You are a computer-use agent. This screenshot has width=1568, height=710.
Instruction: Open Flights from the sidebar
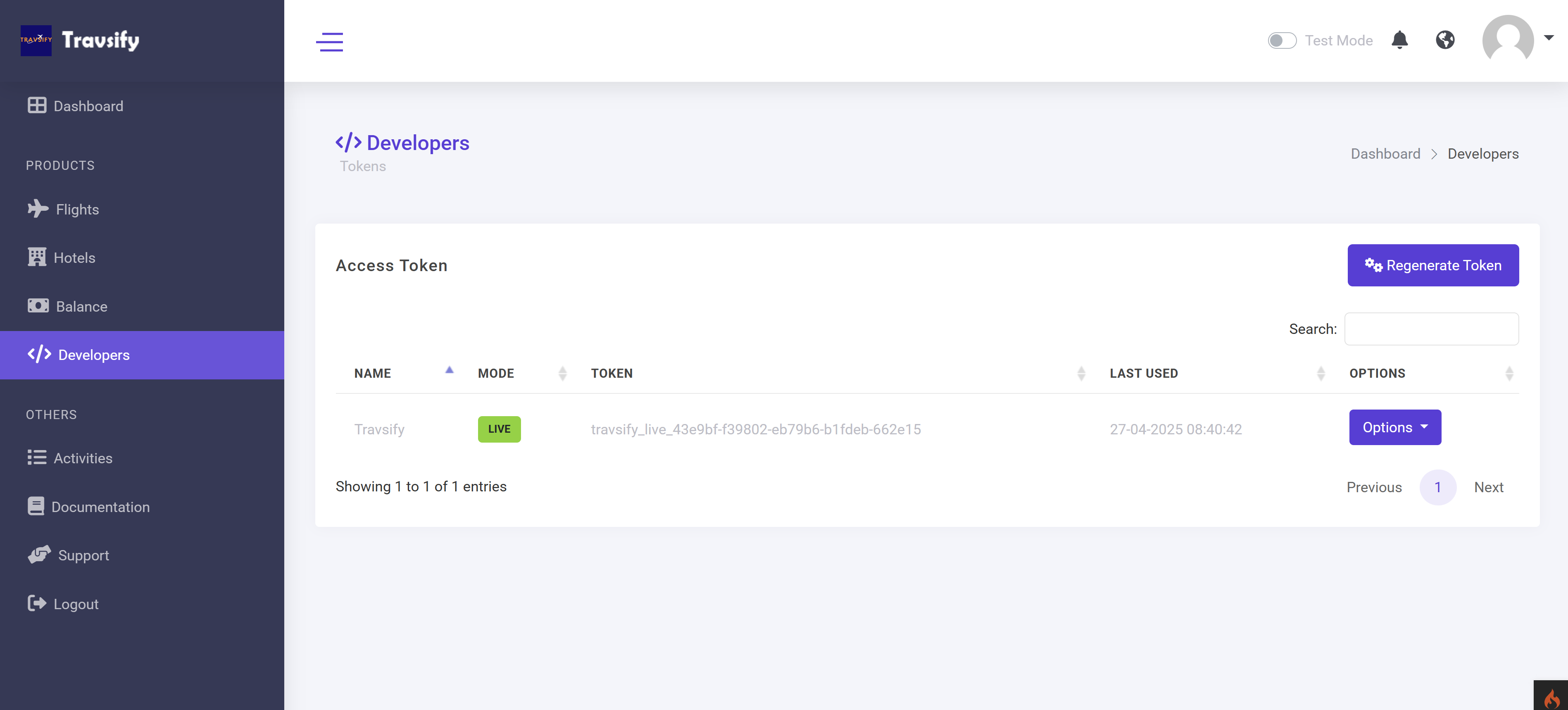pyautogui.click(x=77, y=209)
